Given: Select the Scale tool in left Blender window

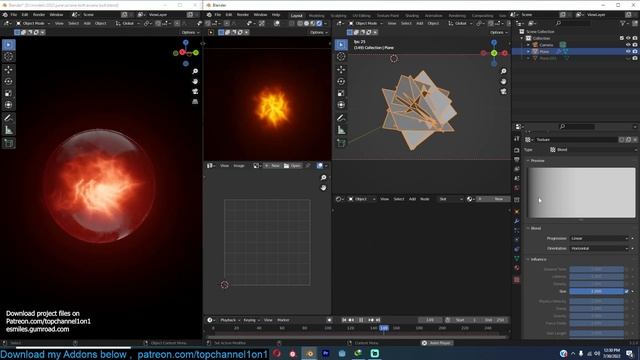Looking at the screenshot, I should point(8,93).
